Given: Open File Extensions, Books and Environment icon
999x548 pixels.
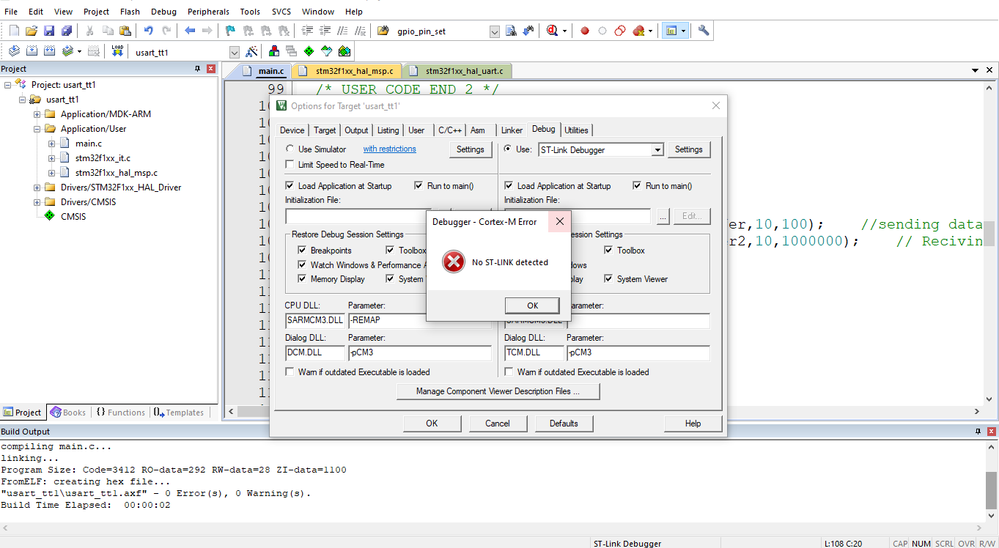Looking at the screenshot, I should coord(274,52).
